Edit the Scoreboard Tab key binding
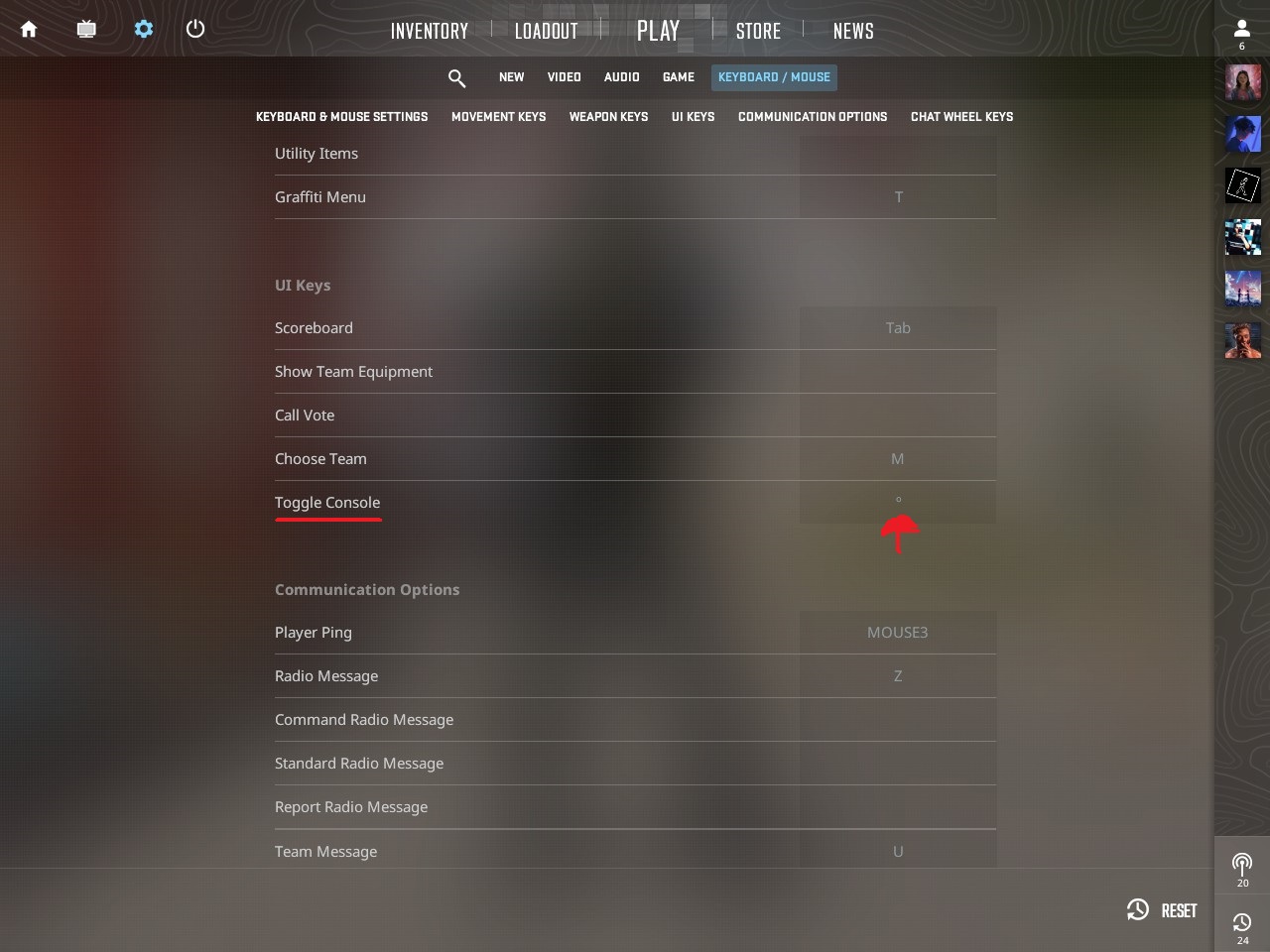 pos(898,328)
